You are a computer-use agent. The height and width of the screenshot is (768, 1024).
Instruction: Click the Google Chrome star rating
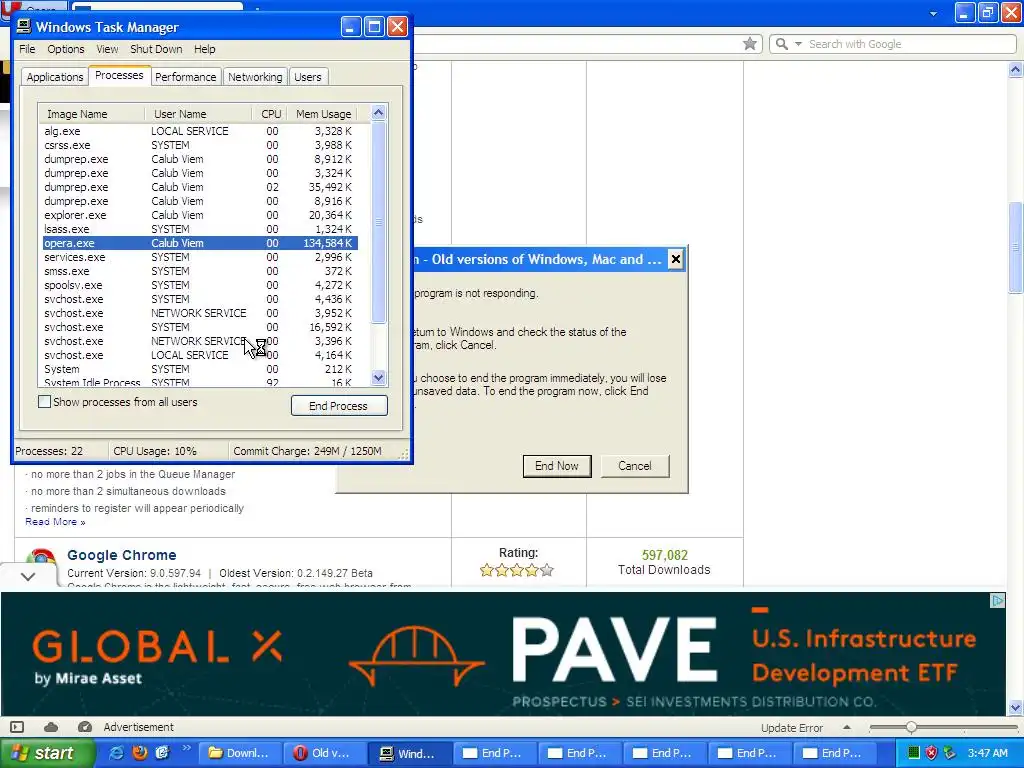click(x=517, y=570)
